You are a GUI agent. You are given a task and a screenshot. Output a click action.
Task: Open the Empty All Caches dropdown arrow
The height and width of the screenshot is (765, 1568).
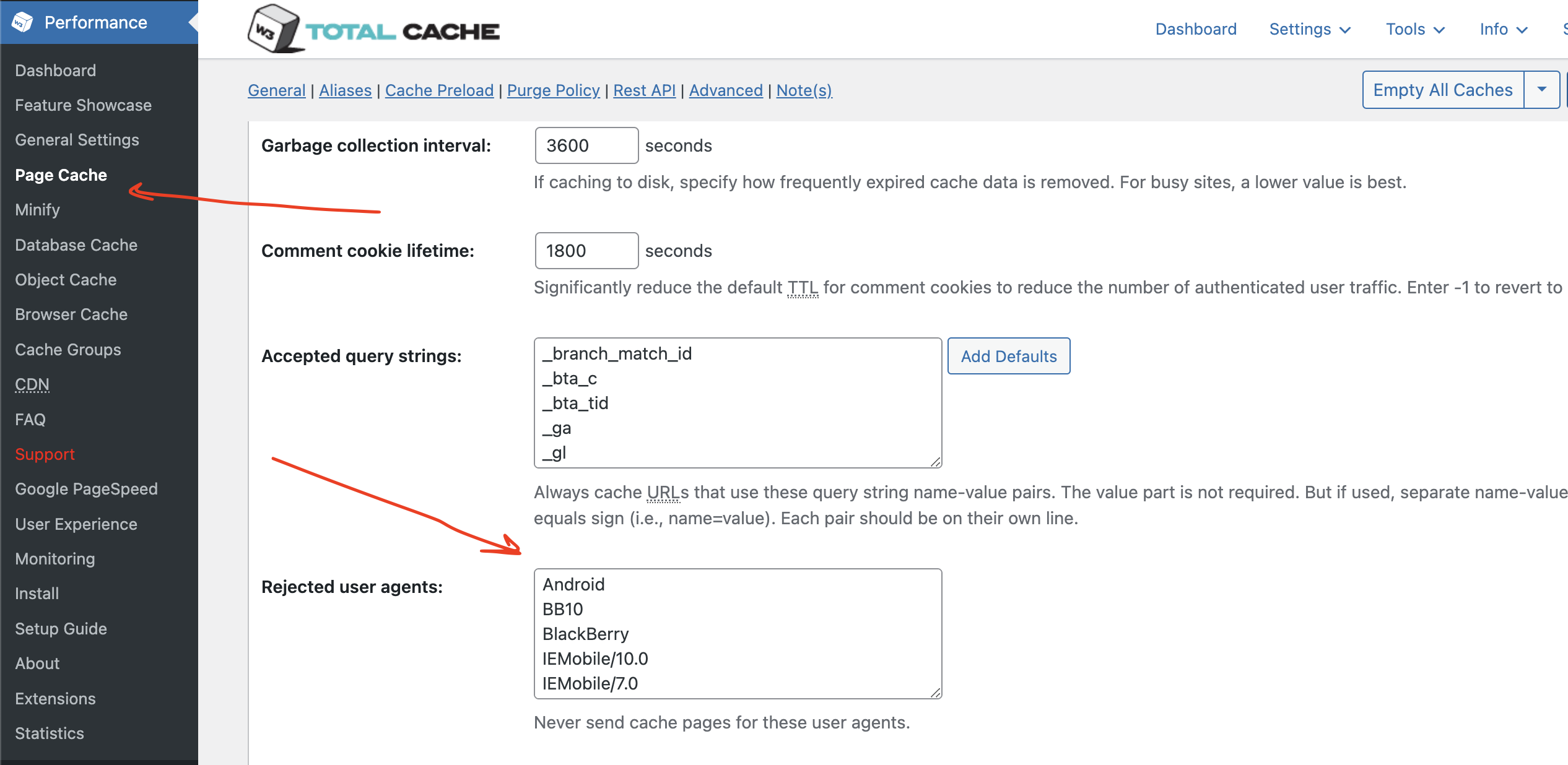[1541, 90]
